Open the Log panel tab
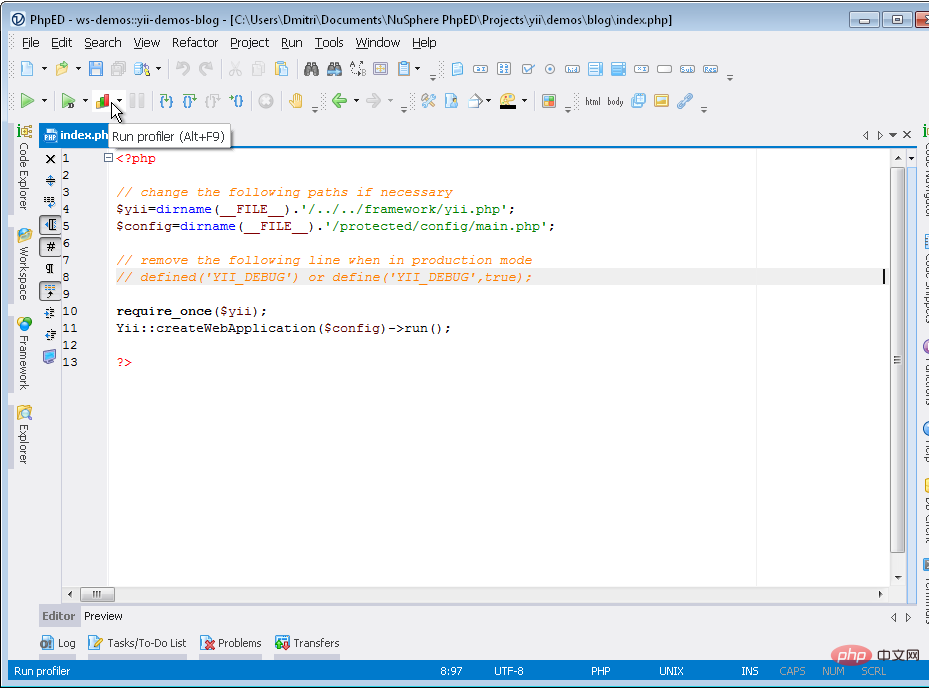Viewport: 930px width, 688px height. point(58,643)
